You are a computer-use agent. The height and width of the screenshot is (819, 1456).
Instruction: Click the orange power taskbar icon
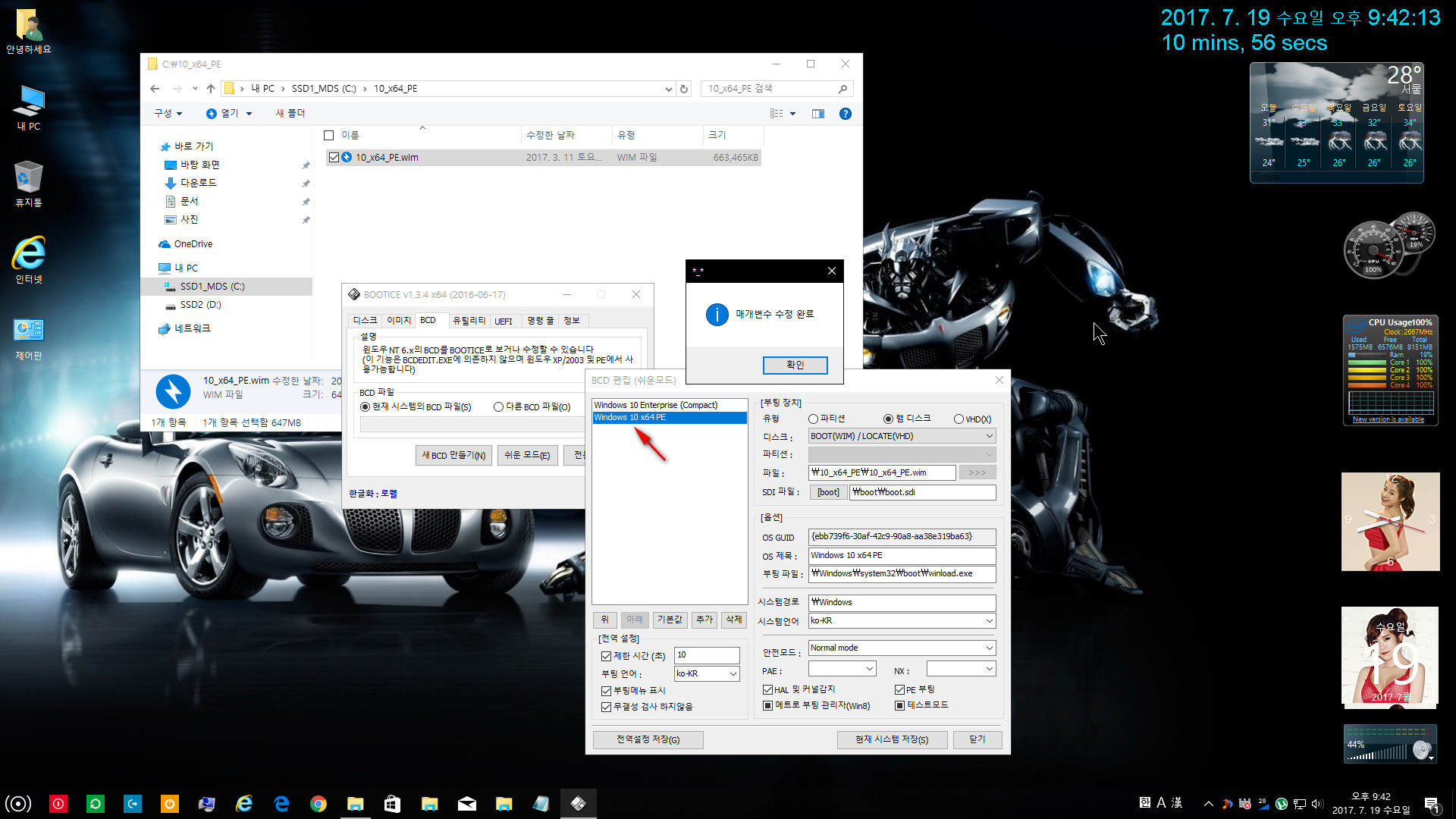tap(170, 804)
